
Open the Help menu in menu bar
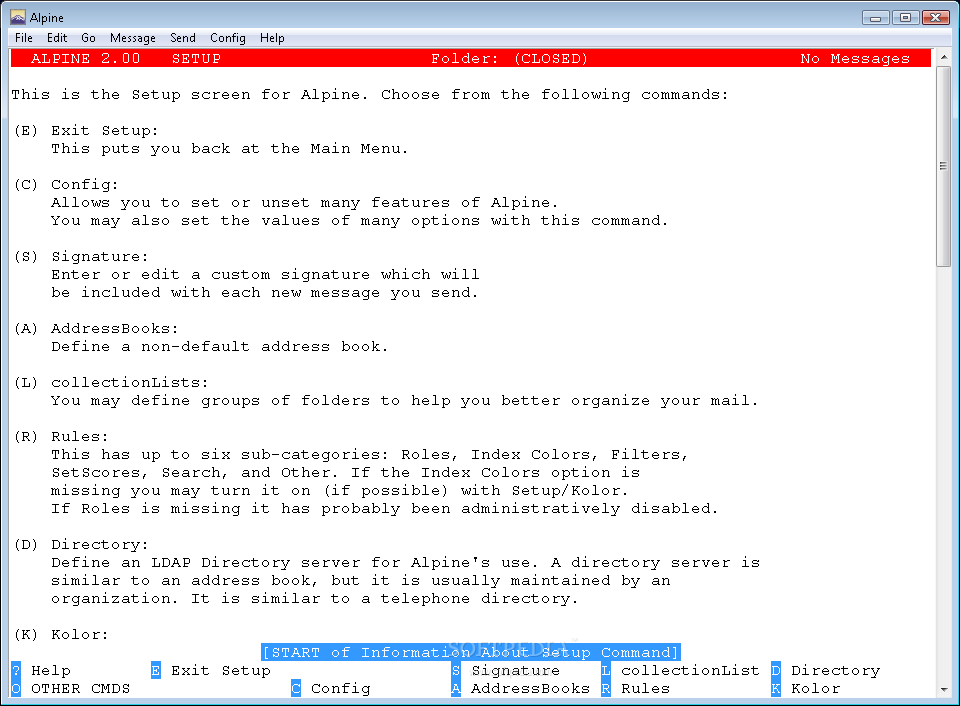272,38
